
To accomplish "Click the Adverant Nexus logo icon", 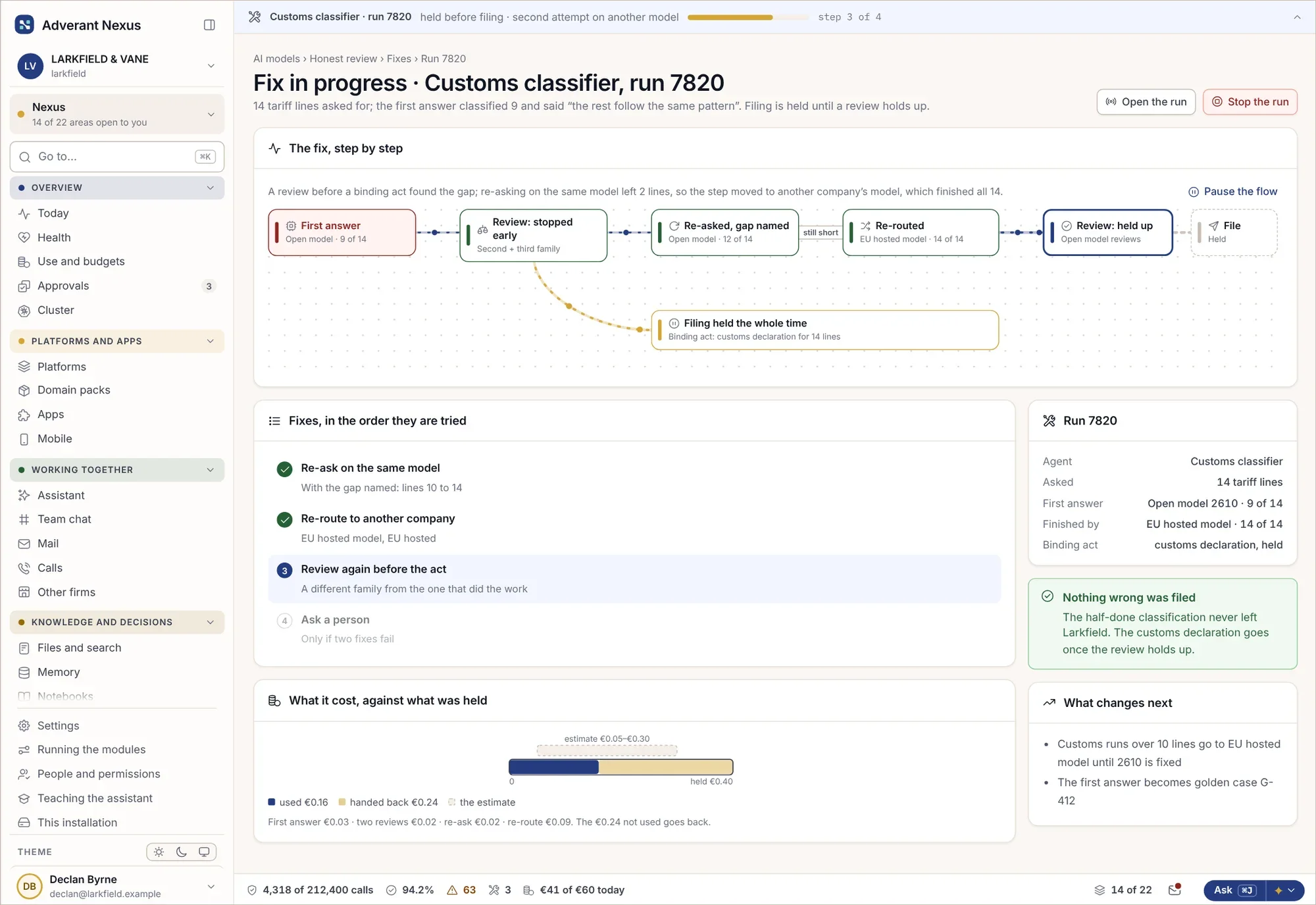I will click(24, 25).
